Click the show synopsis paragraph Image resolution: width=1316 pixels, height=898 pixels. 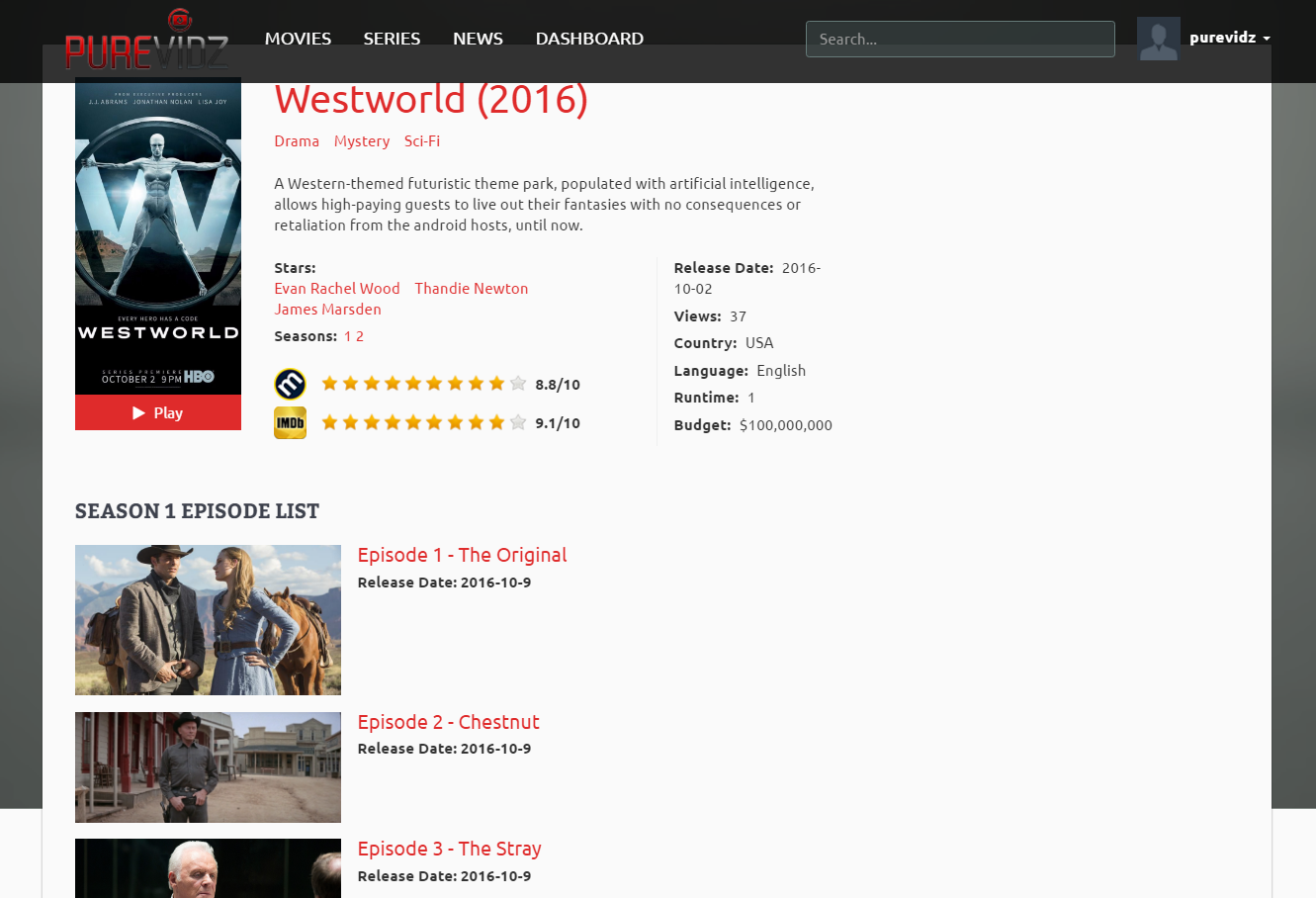click(544, 205)
